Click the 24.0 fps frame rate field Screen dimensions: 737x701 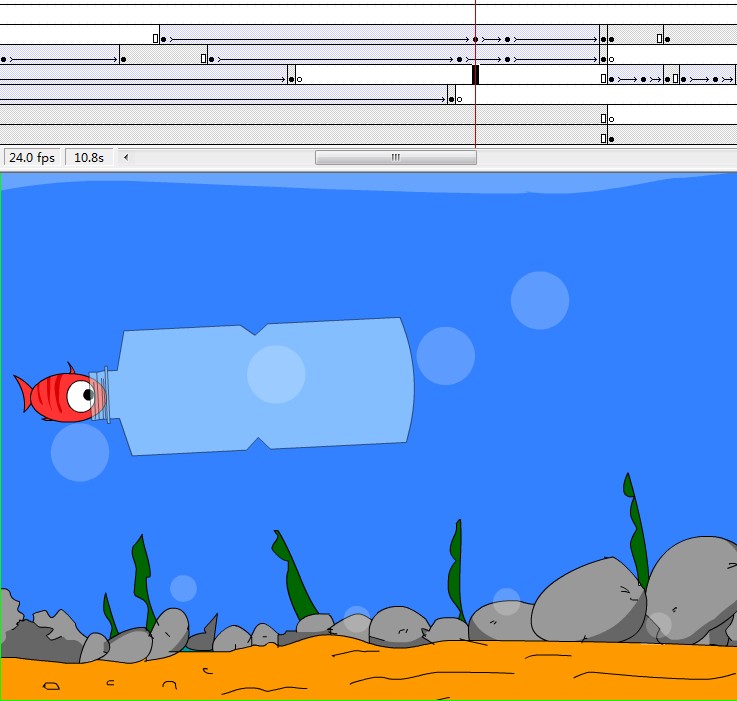32,158
